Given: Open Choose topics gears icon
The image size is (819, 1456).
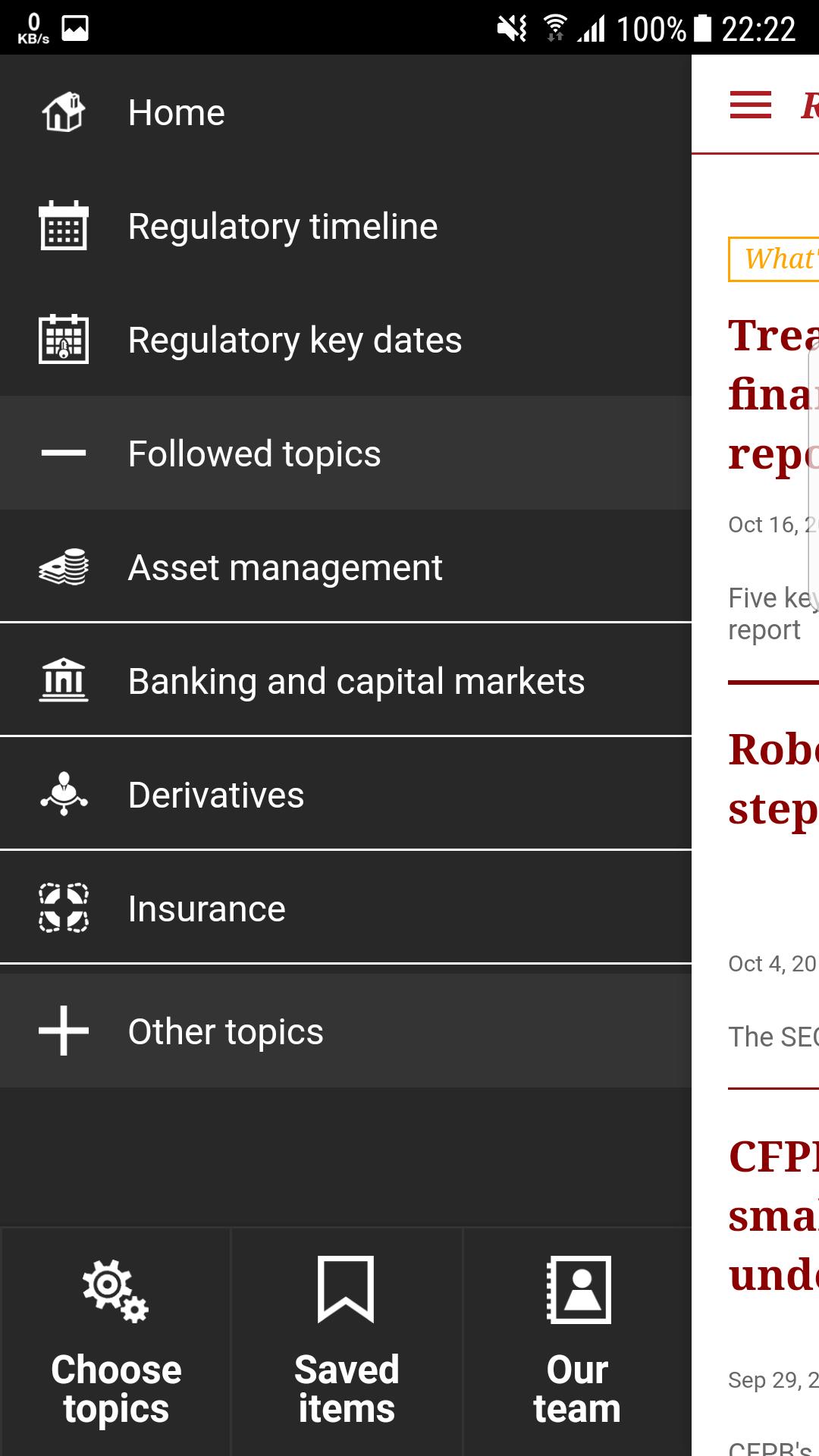Looking at the screenshot, I should point(115,1291).
